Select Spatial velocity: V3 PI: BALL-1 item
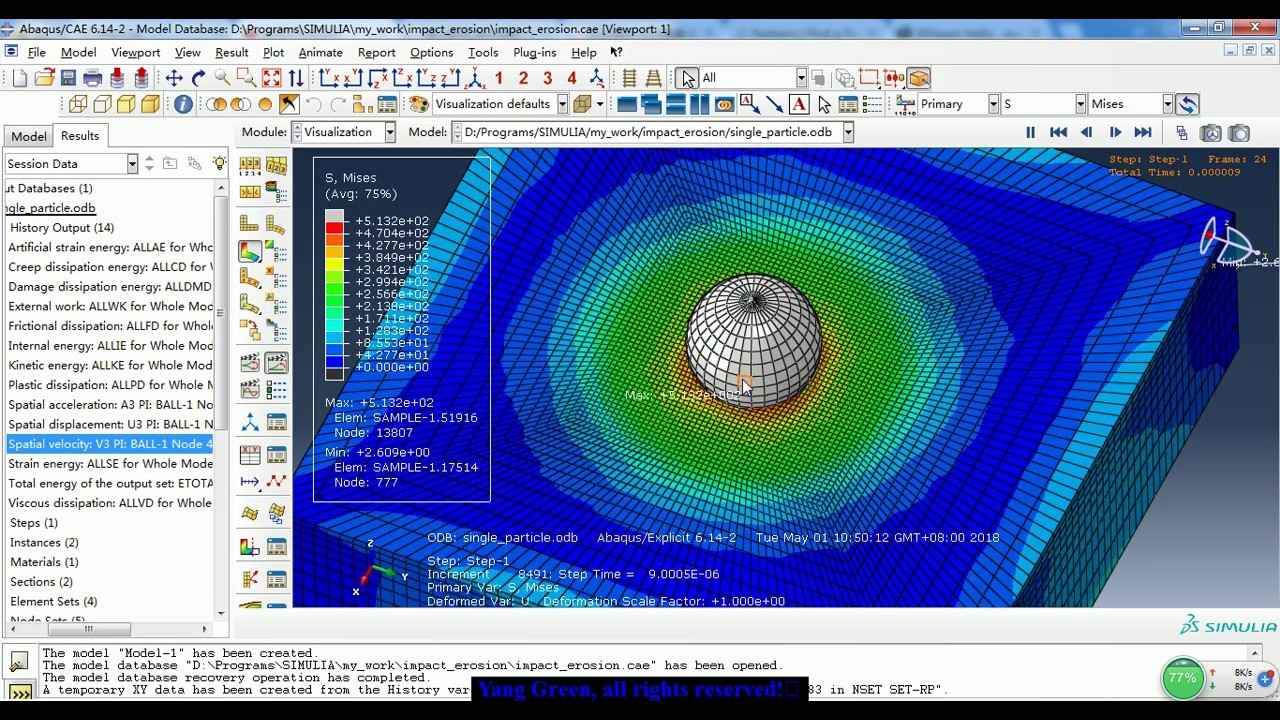Image resolution: width=1280 pixels, height=720 pixels. pos(110,444)
